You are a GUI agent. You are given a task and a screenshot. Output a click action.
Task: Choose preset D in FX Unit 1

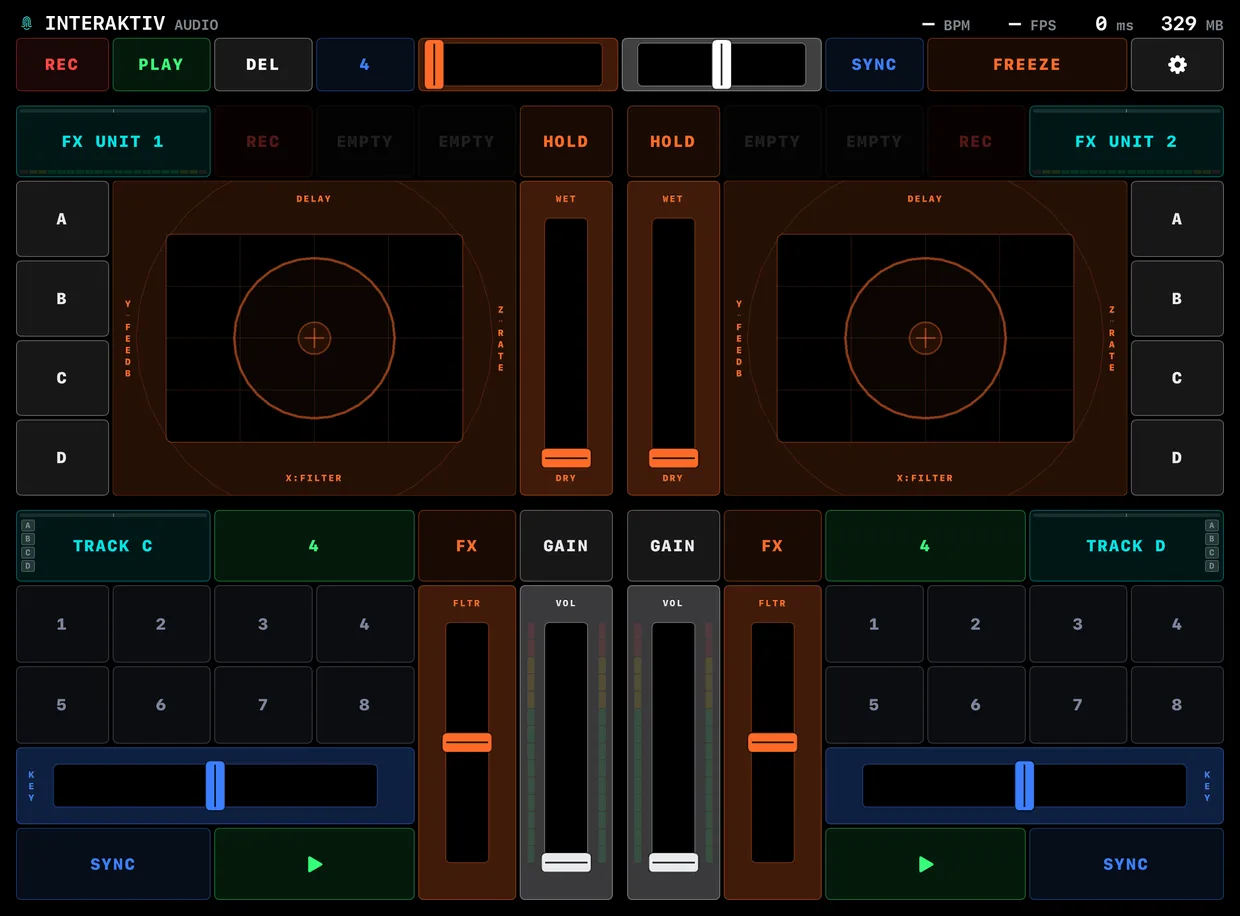click(x=62, y=458)
